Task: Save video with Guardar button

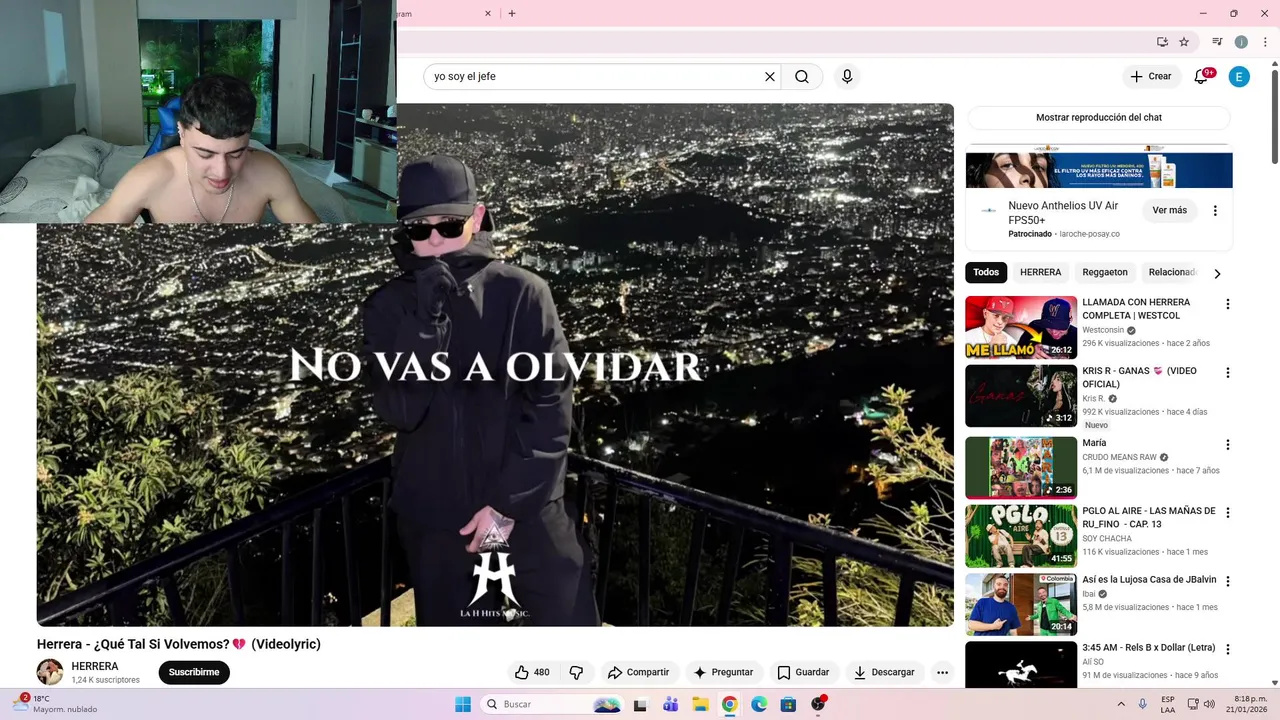Action: click(x=803, y=673)
